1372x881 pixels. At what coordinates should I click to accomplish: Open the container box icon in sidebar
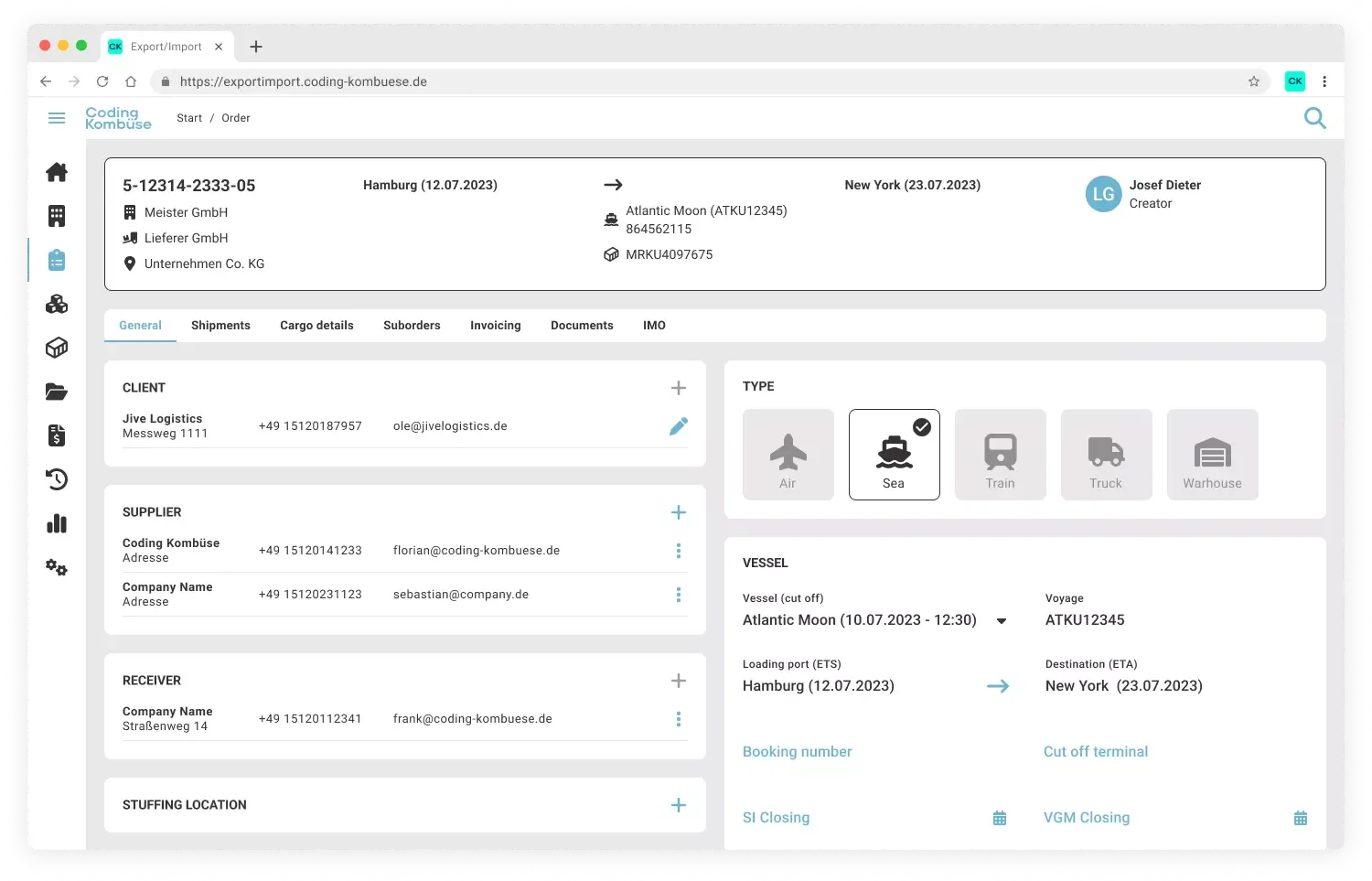tap(57, 348)
